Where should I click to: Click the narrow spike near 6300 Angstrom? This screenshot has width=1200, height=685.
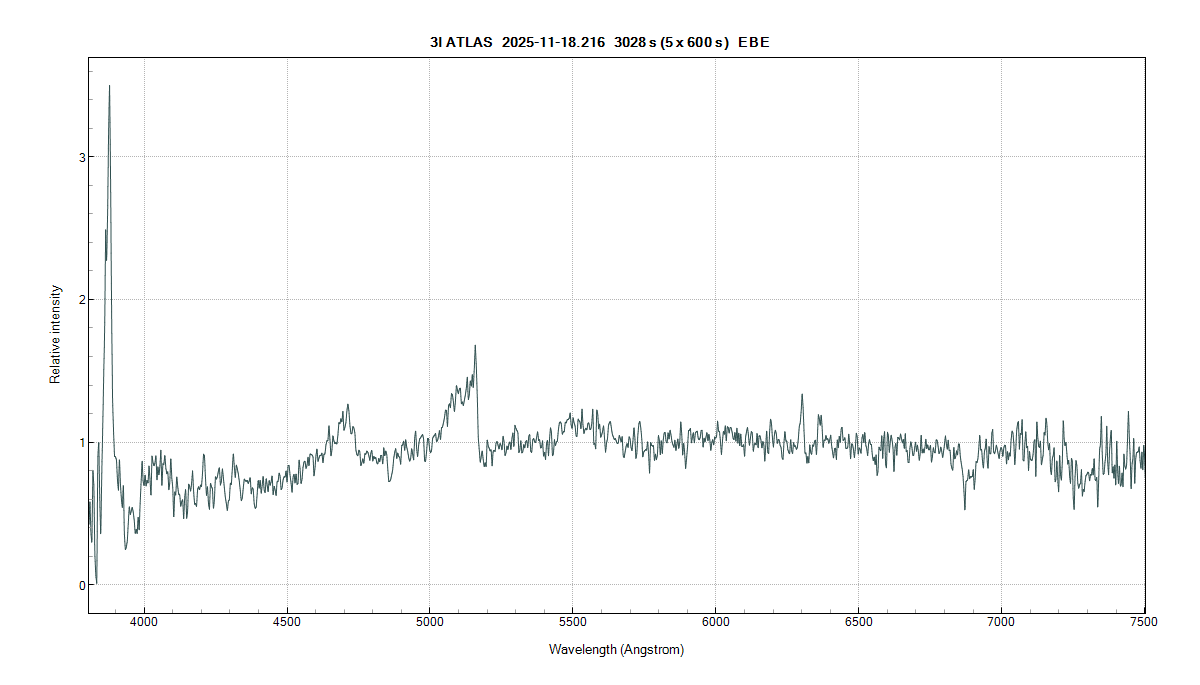pyautogui.click(x=802, y=395)
